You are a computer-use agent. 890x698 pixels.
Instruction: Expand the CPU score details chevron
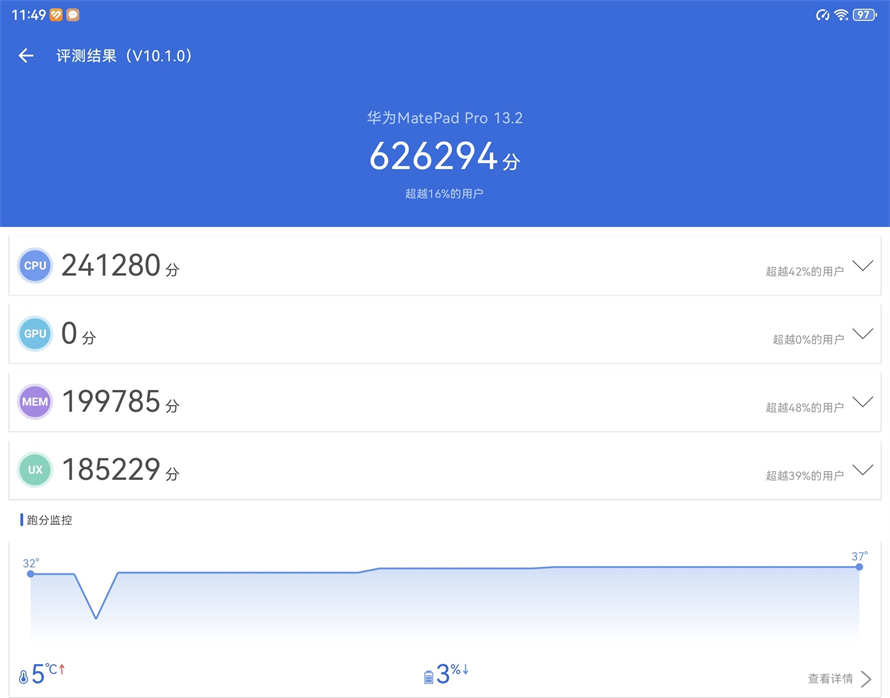click(x=863, y=265)
